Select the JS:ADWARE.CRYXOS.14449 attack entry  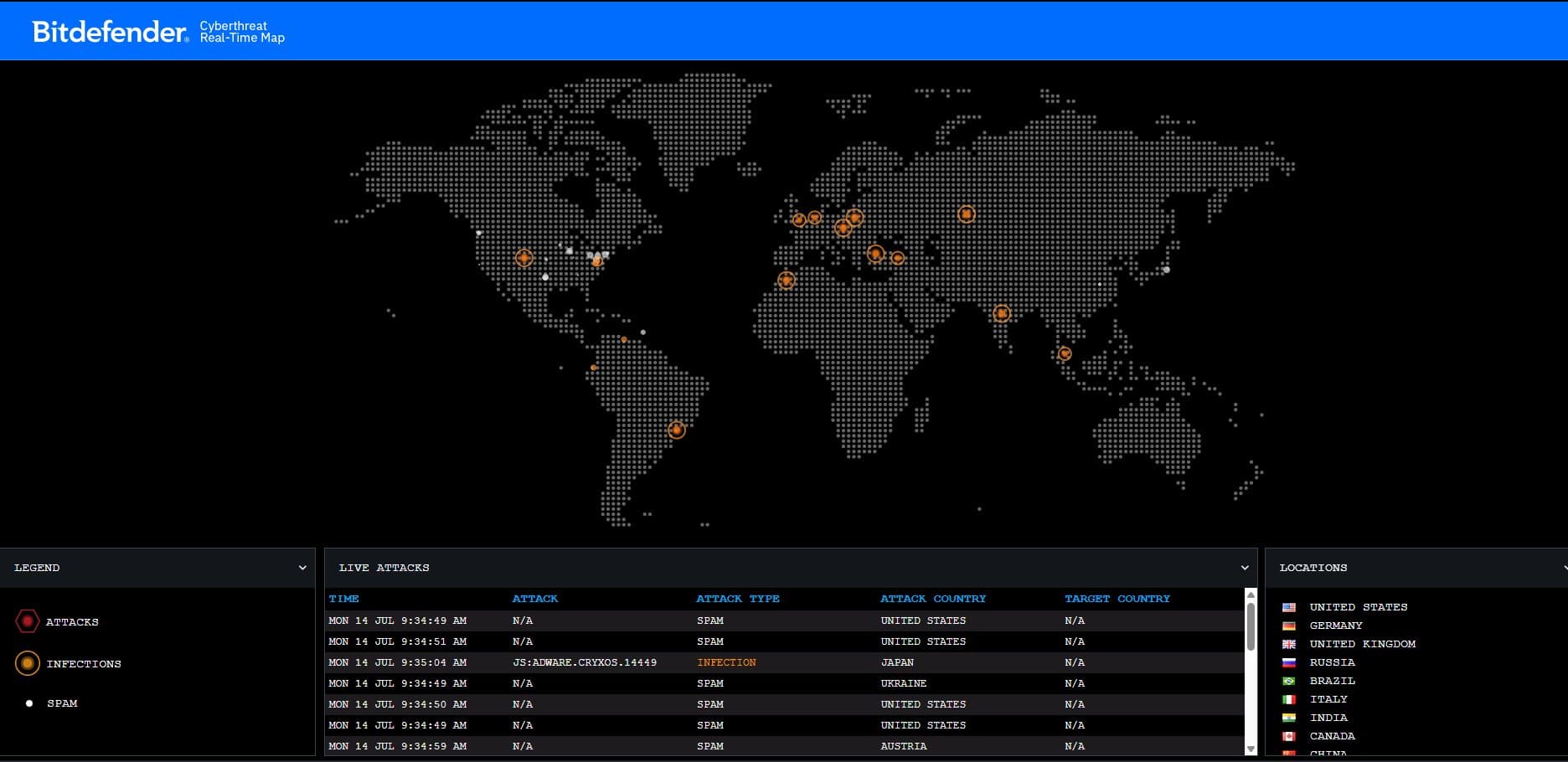point(585,662)
